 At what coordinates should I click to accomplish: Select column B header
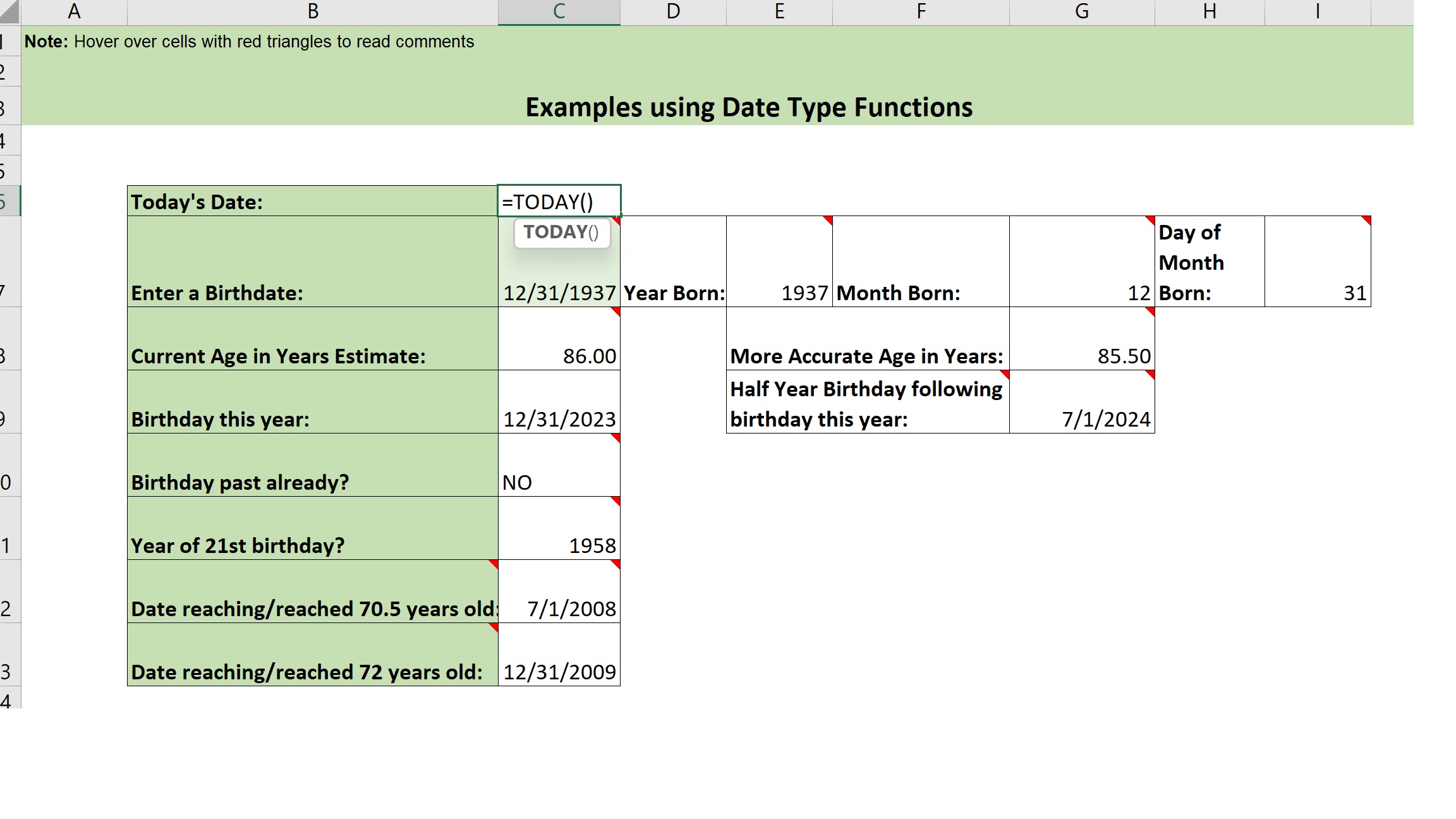[x=312, y=12]
